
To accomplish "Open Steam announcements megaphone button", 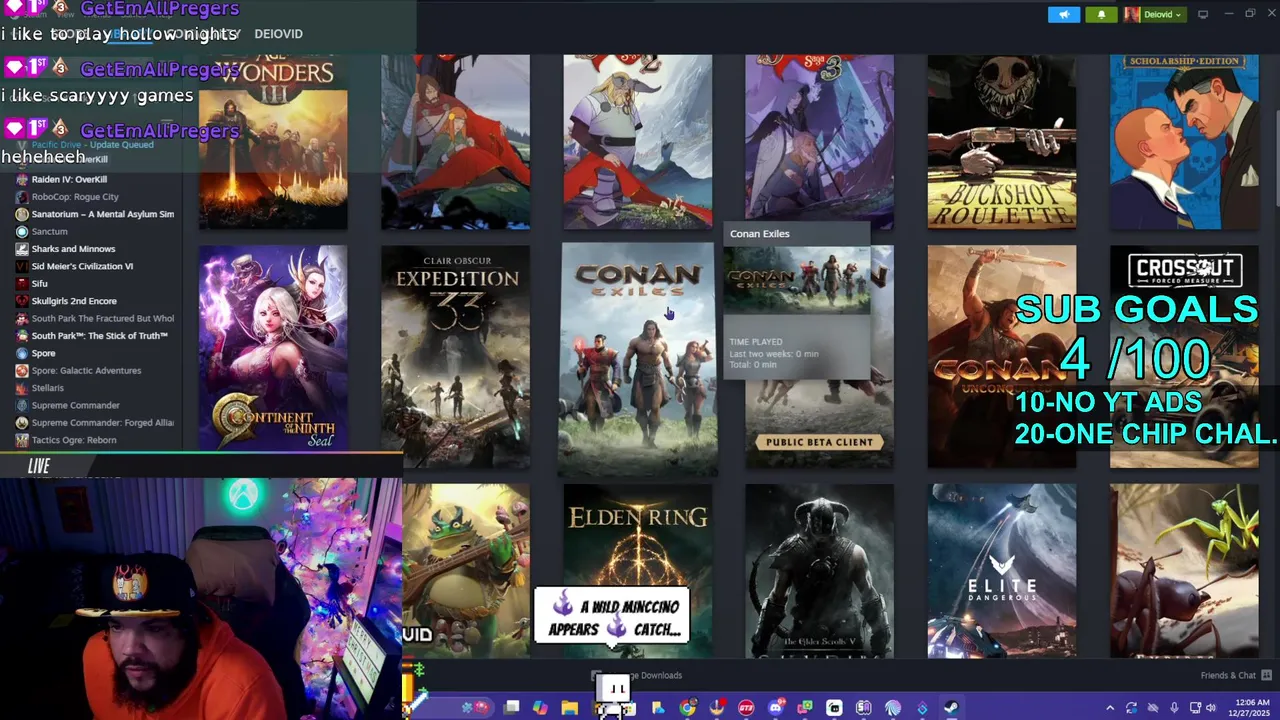I will click(1063, 14).
